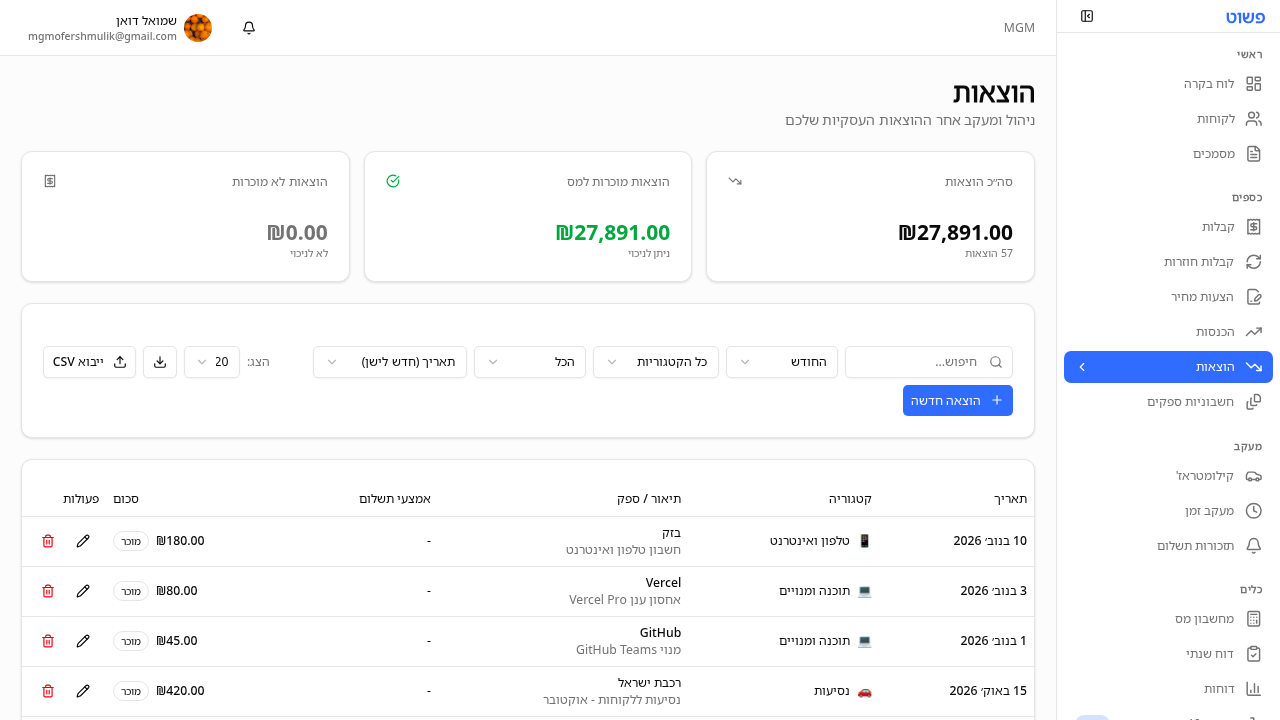Click the הוצאה חדשה new expense button
Viewport: 1280px width, 720px height.
tap(957, 400)
